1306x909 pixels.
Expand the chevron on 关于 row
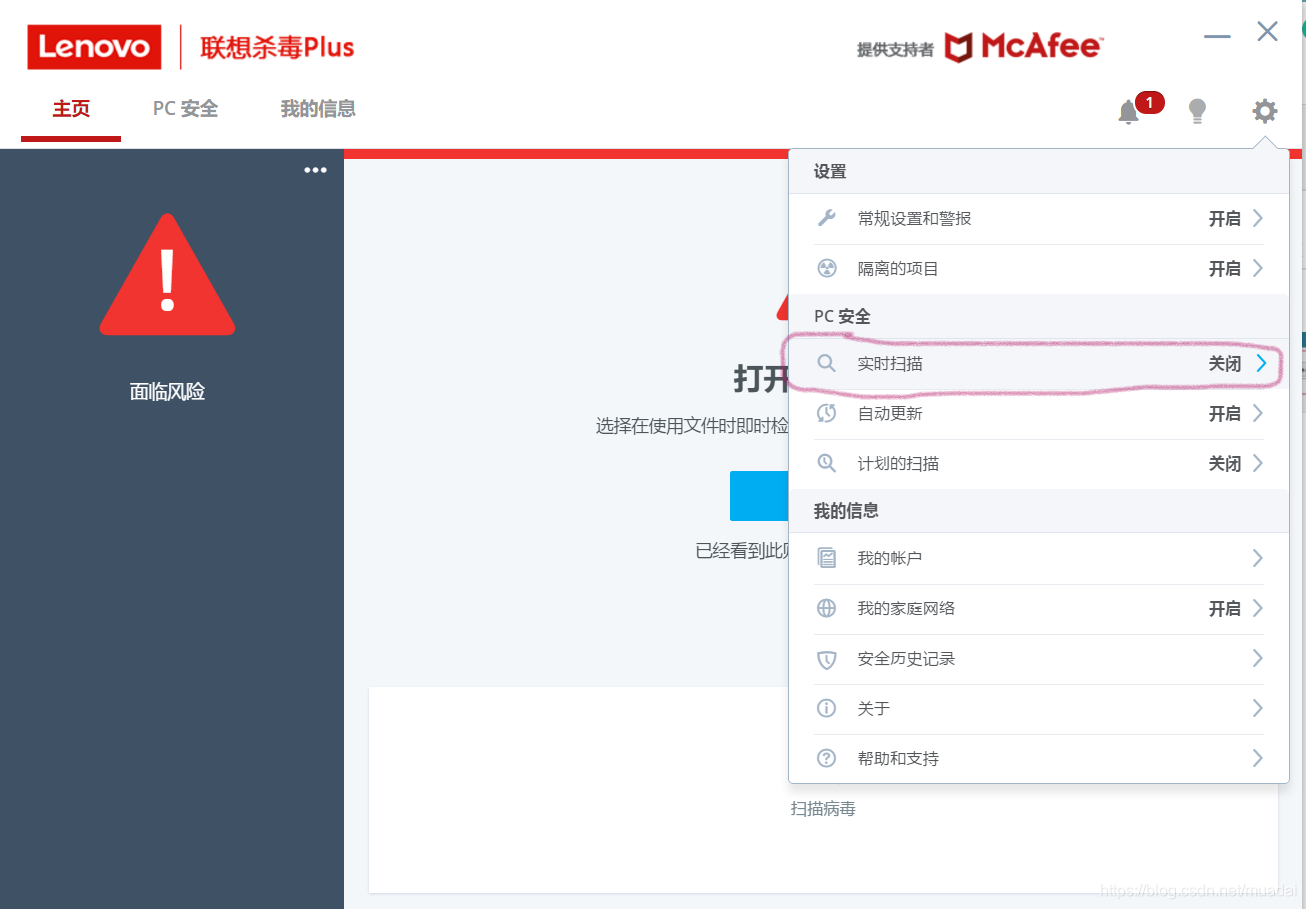point(1258,708)
